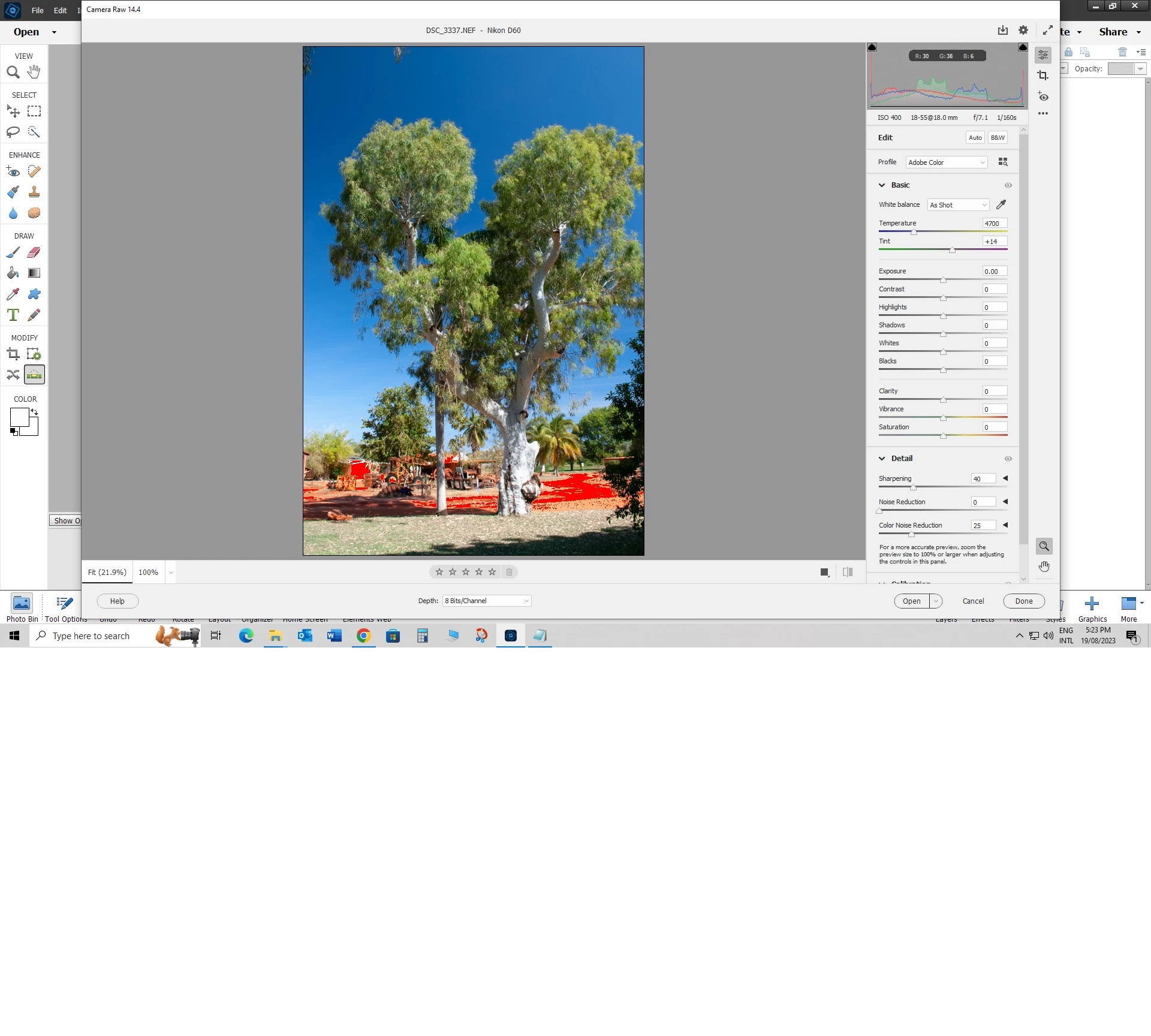Viewport: 1151px width, 1036px height.
Task: Click the Exposure slider handle
Action: click(943, 280)
